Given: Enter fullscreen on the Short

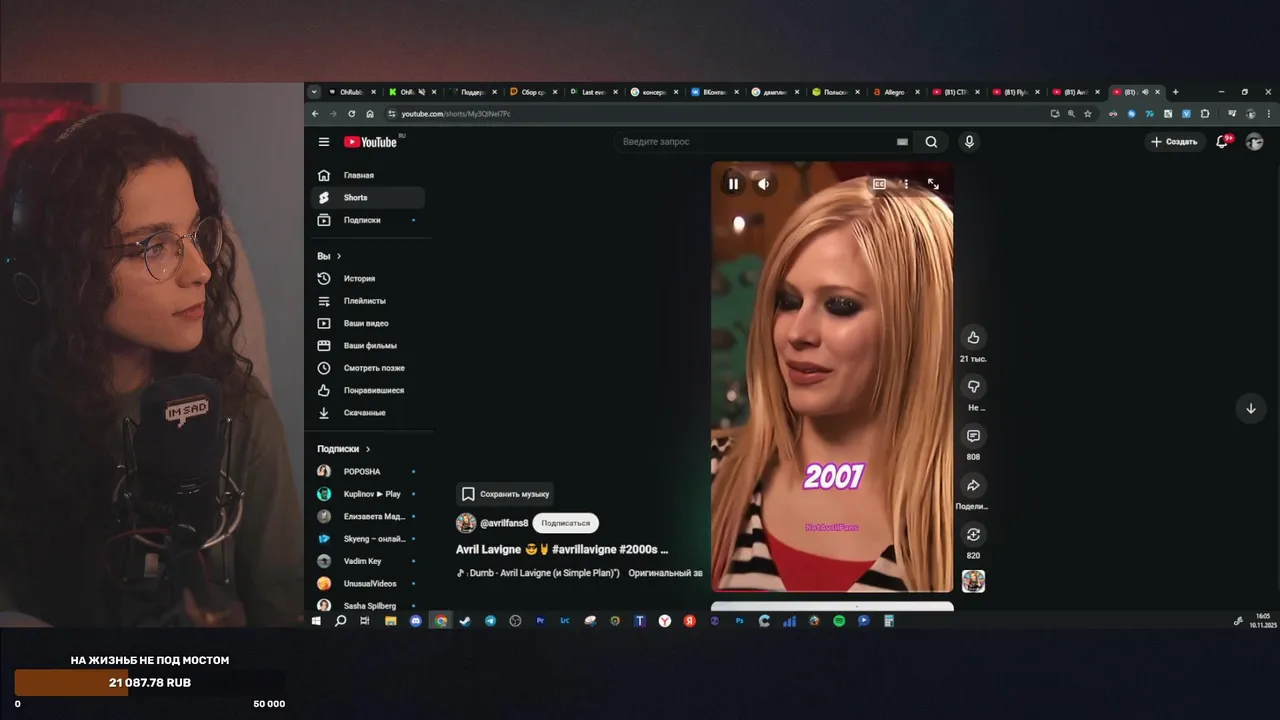Looking at the screenshot, I should 933,184.
